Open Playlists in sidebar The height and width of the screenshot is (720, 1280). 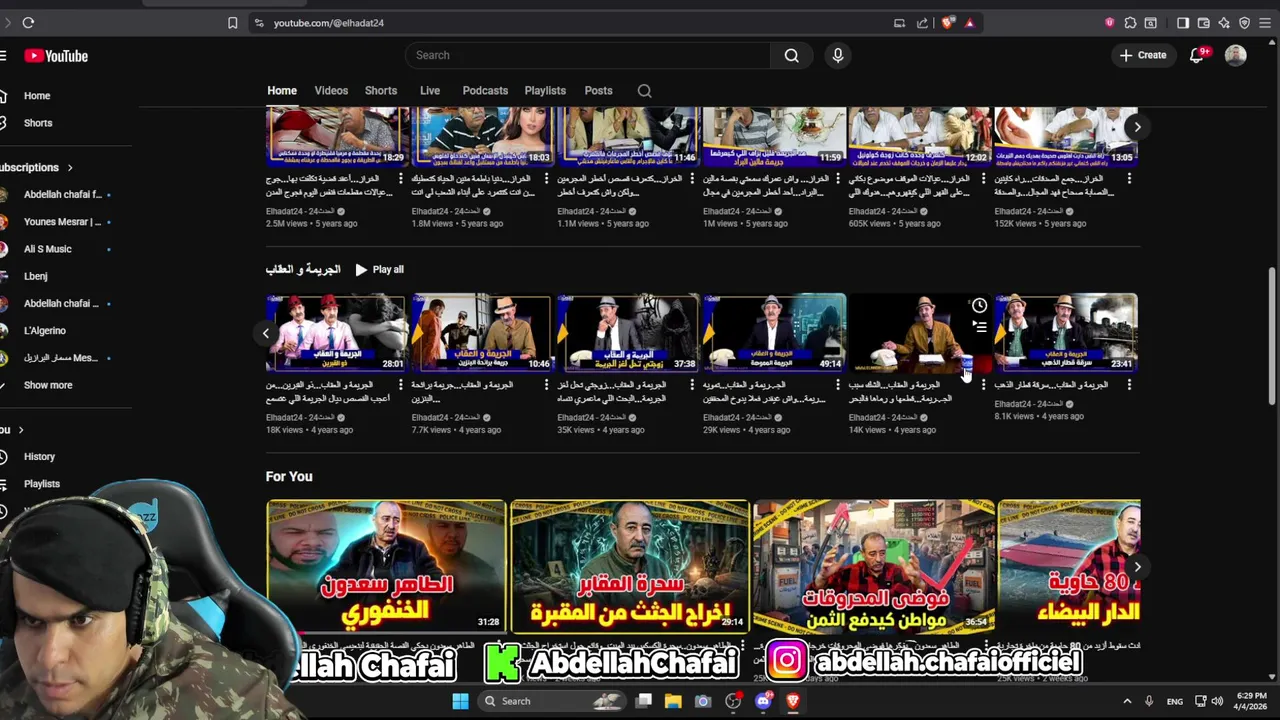(40, 484)
